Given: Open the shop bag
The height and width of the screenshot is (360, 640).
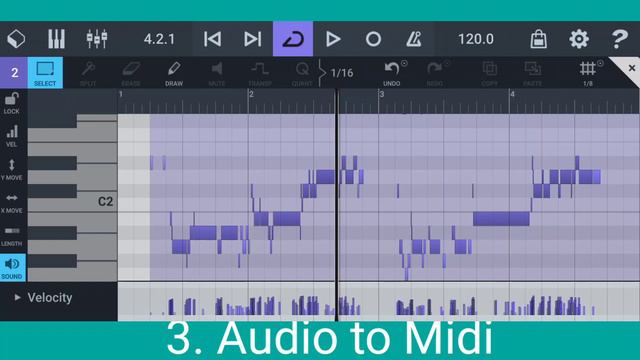Looking at the screenshot, I should [538, 39].
